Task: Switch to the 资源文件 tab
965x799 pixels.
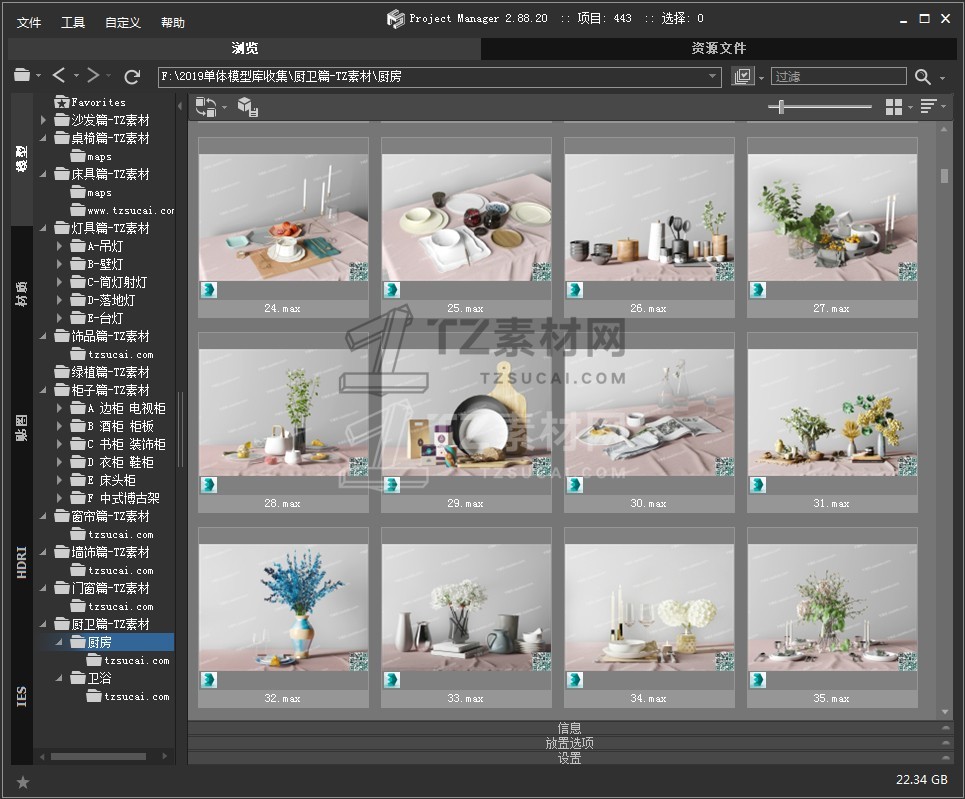Action: (718, 48)
